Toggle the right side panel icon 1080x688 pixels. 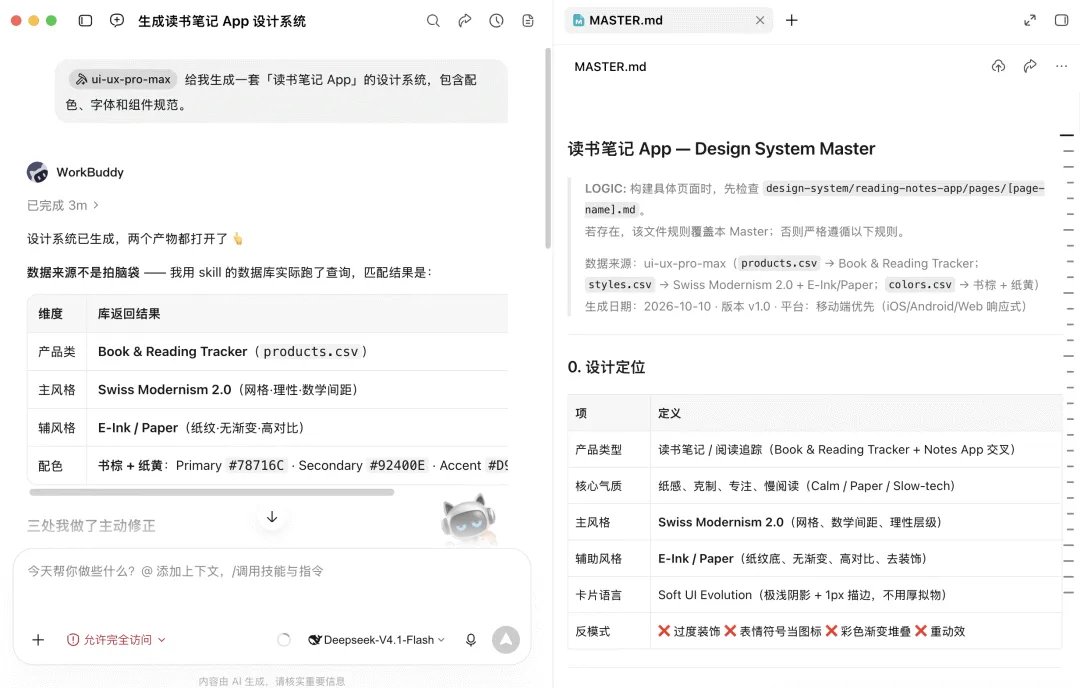[1061, 21]
